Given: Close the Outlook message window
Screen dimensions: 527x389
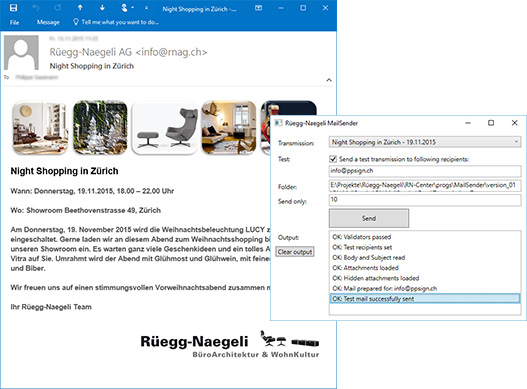Looking at the screenshot, I should [x=325, y=8].
